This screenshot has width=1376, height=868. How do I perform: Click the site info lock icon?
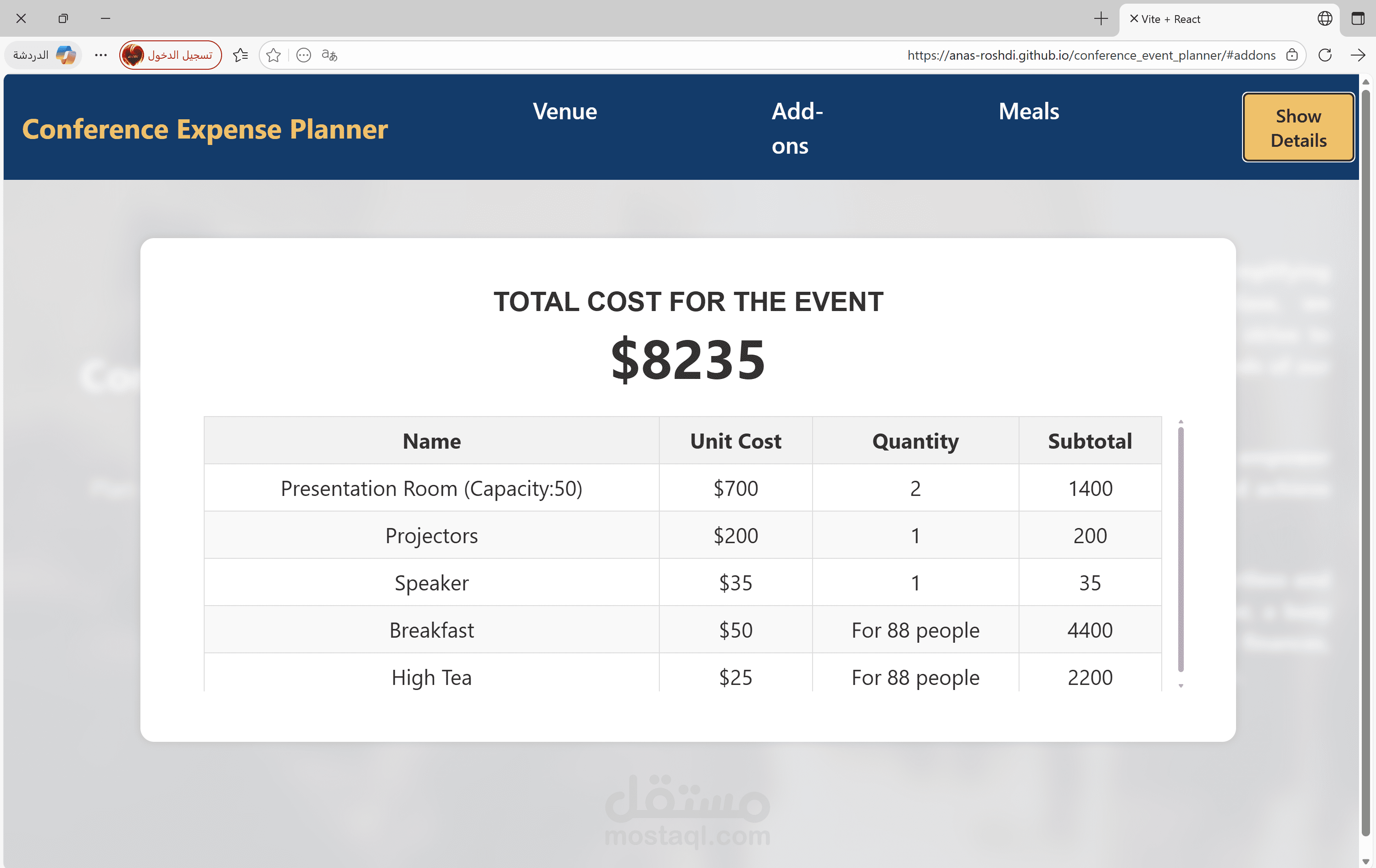point(1292,55)
